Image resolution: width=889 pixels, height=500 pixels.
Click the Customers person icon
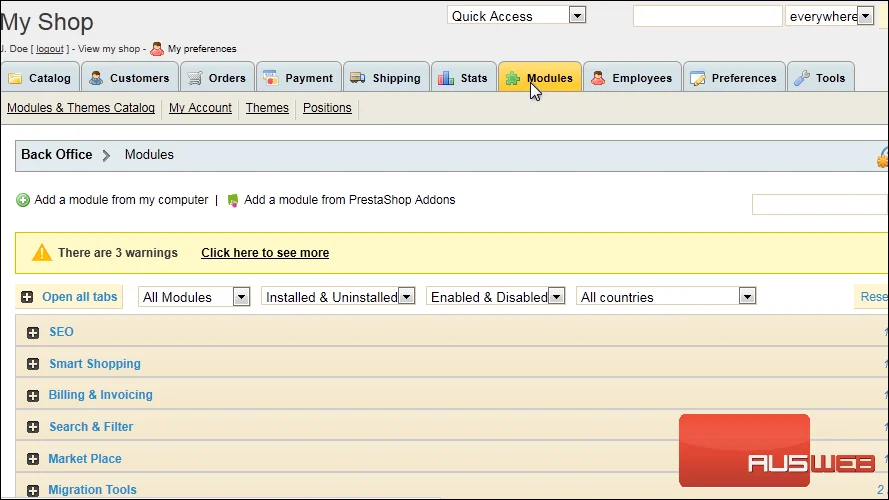pos(96,78)
